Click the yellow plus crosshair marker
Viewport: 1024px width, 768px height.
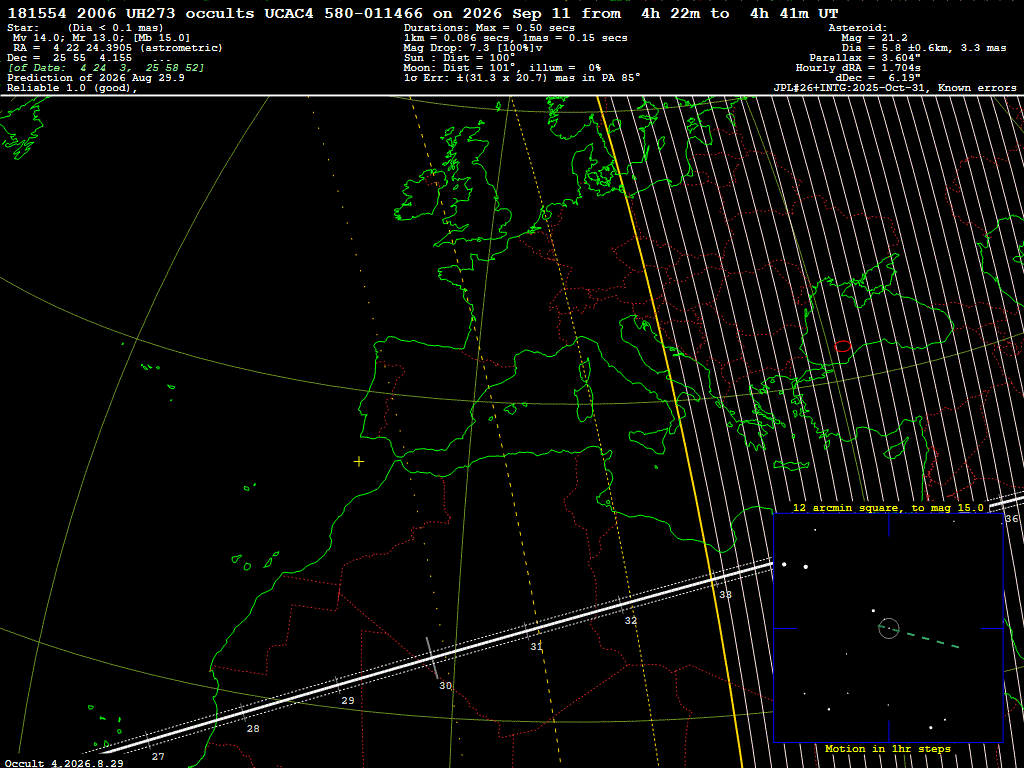[x=359, y=462]
